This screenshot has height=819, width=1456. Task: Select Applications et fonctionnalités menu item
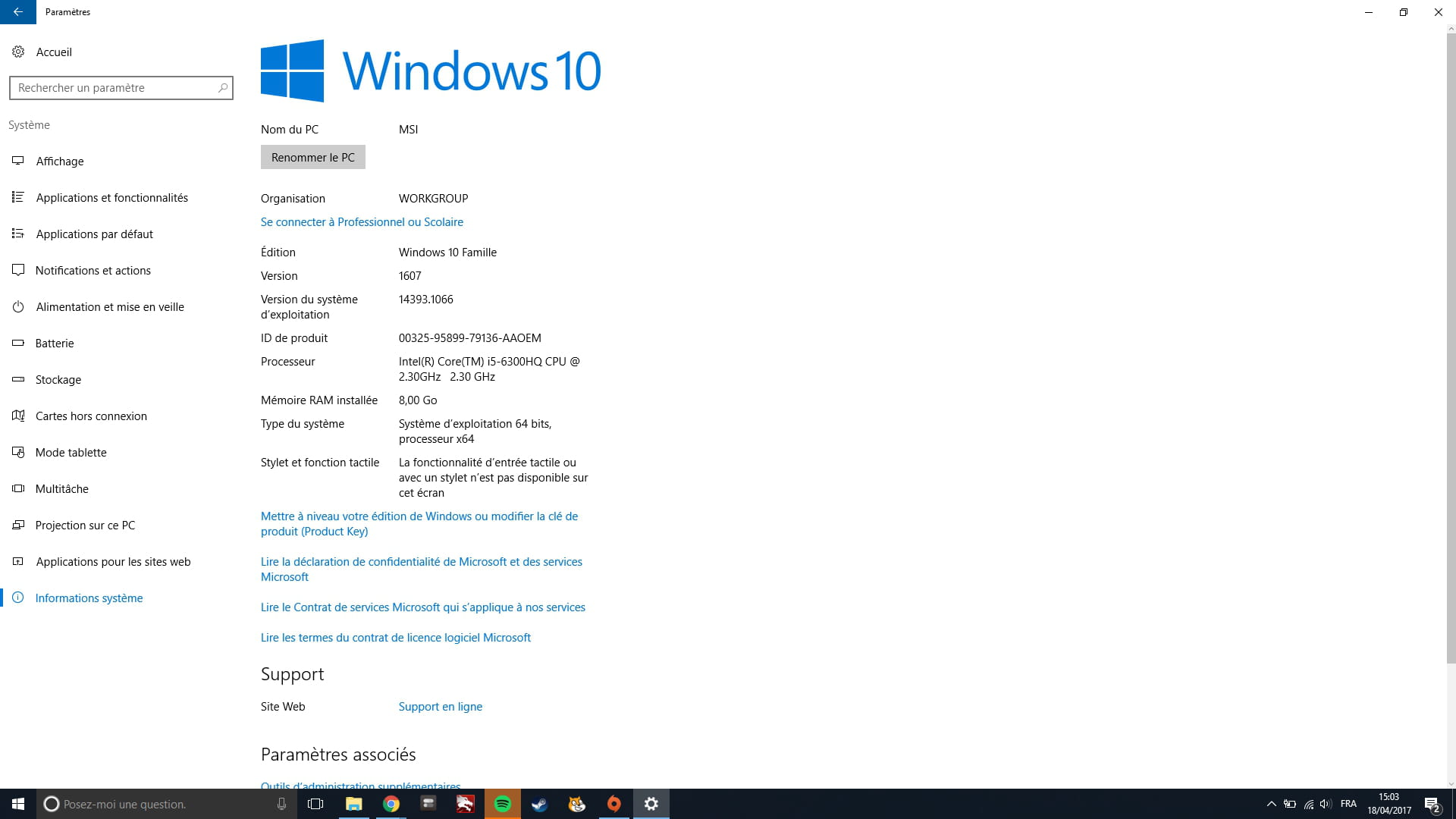coord(112,197)
